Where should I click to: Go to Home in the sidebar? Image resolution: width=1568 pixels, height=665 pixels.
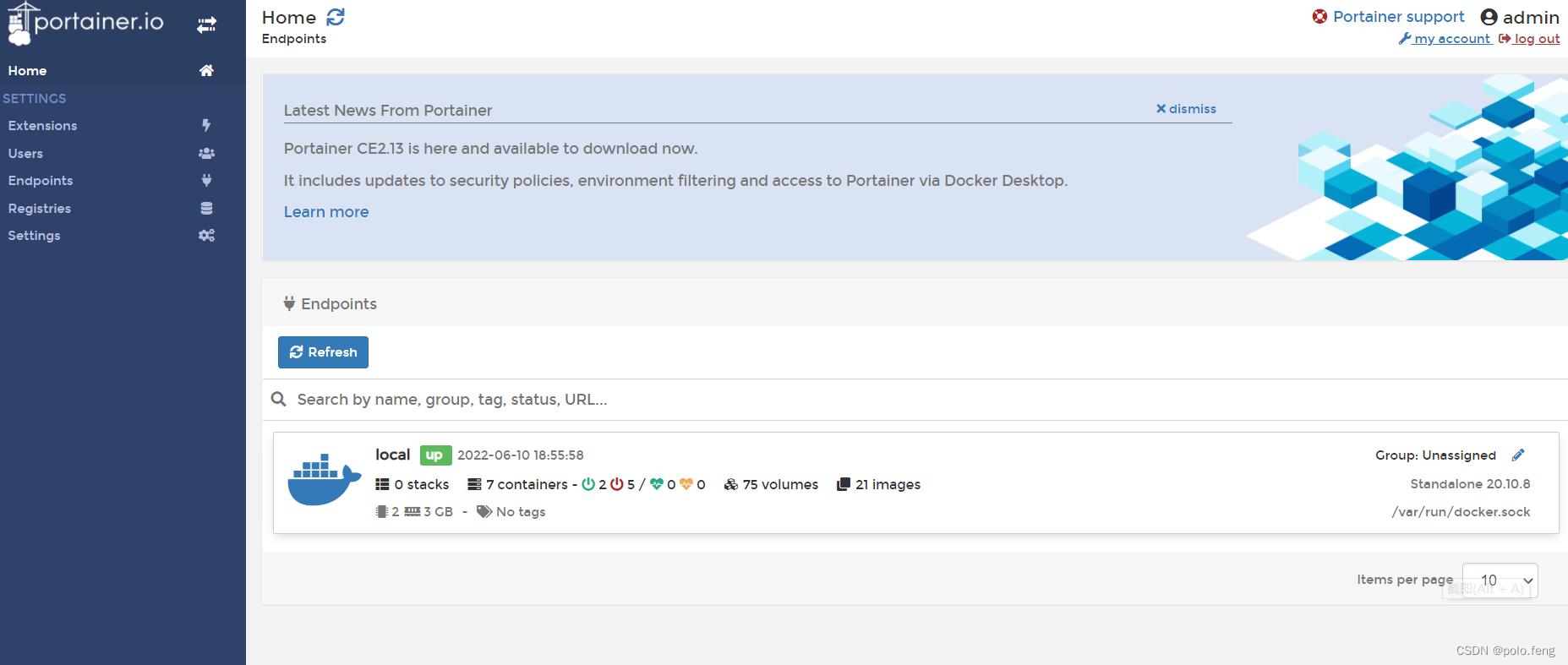pyautogui.click(x=28, y=71)
